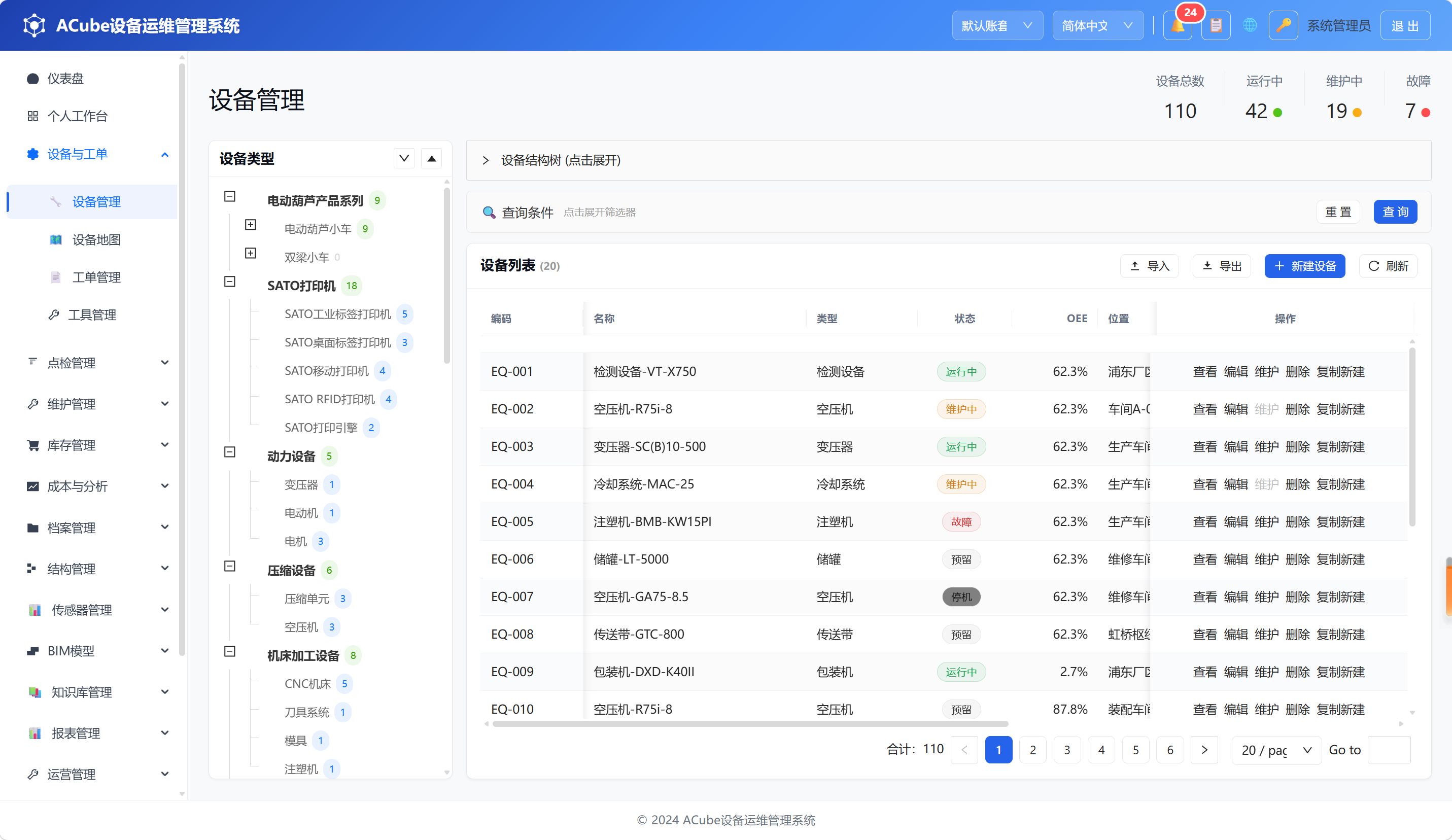
Task: Open 工单管理 in the sidebar
Action: point(92,277)
